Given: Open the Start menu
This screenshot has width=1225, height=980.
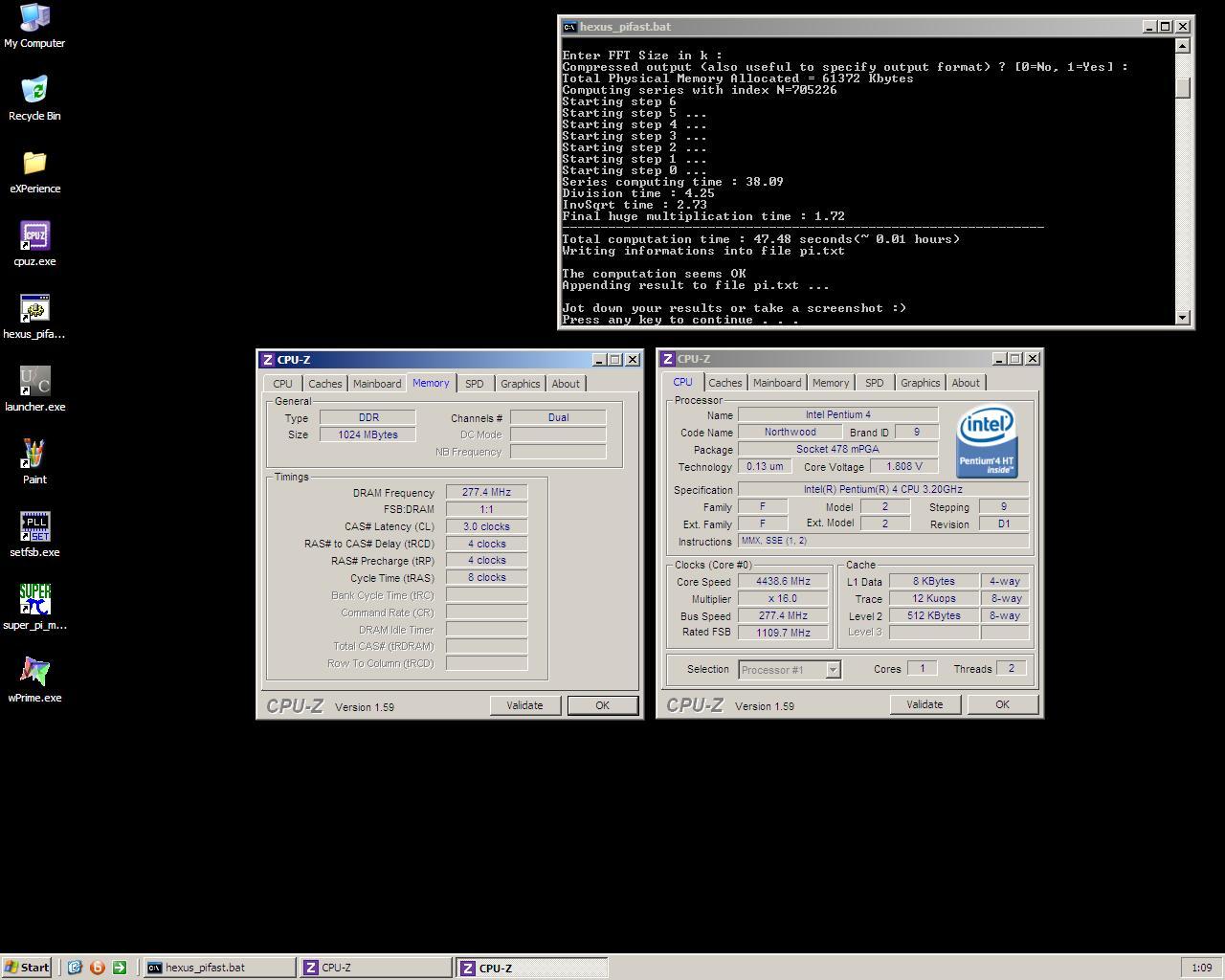Looking at the screenshot, I should point(27,968).
